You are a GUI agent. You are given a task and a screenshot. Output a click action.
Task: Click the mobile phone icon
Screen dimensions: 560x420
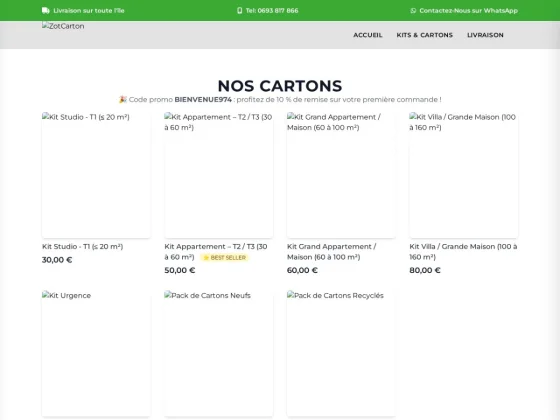pyautogui.click(x=240, y=11)
